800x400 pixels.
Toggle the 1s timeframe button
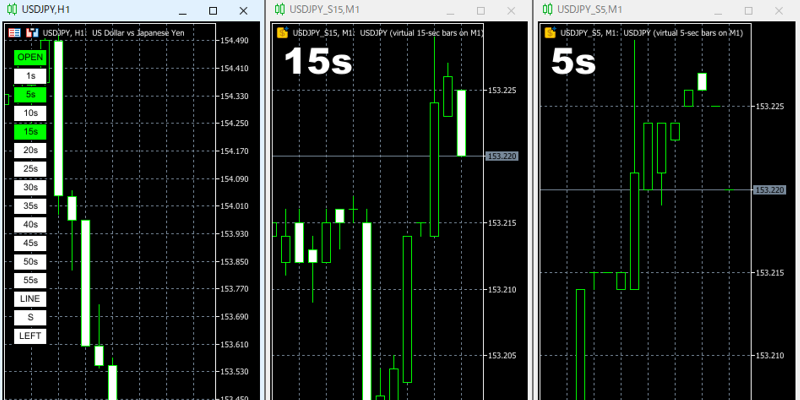coord(31,75)
